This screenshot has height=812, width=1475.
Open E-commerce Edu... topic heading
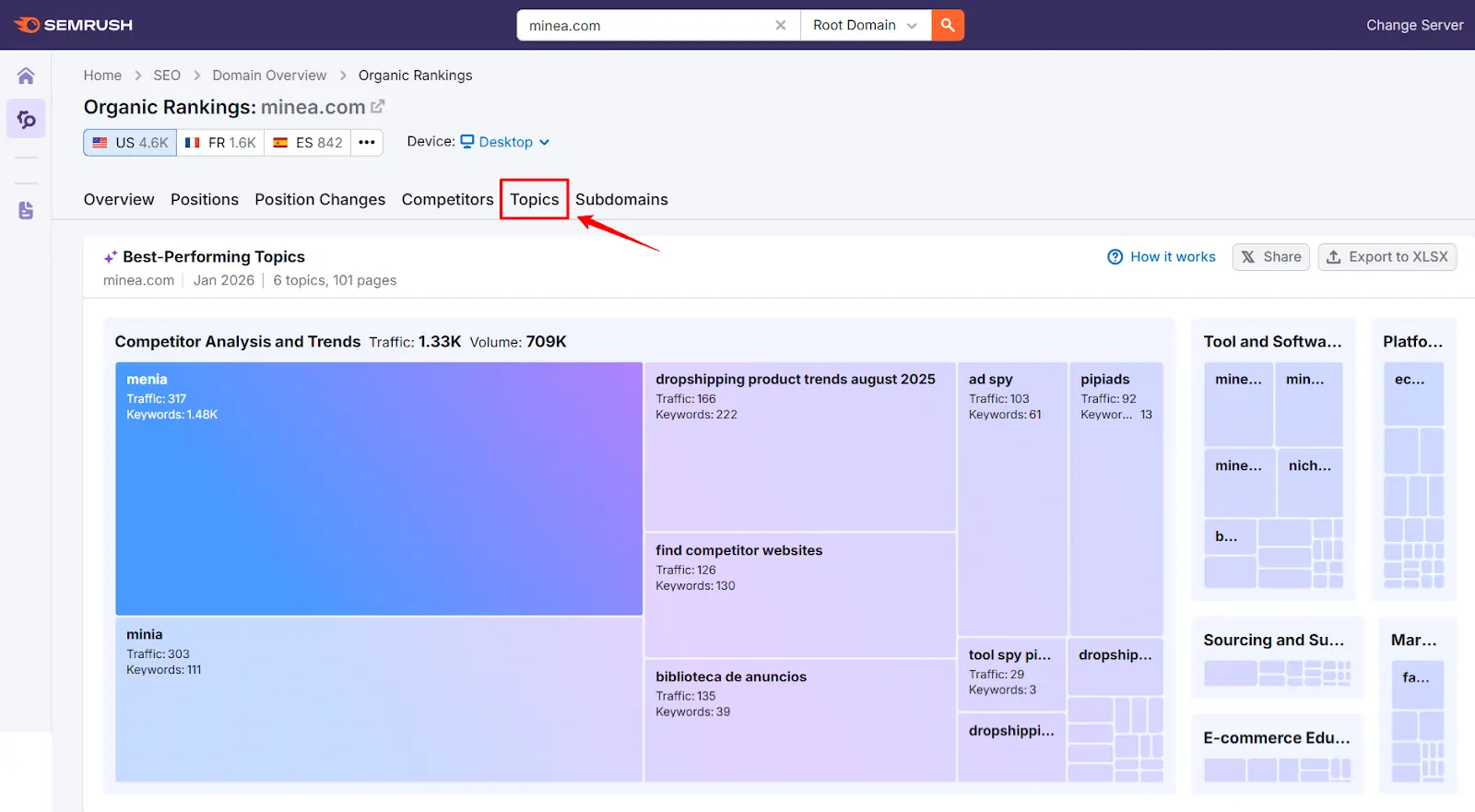[x=1277, y=737]
